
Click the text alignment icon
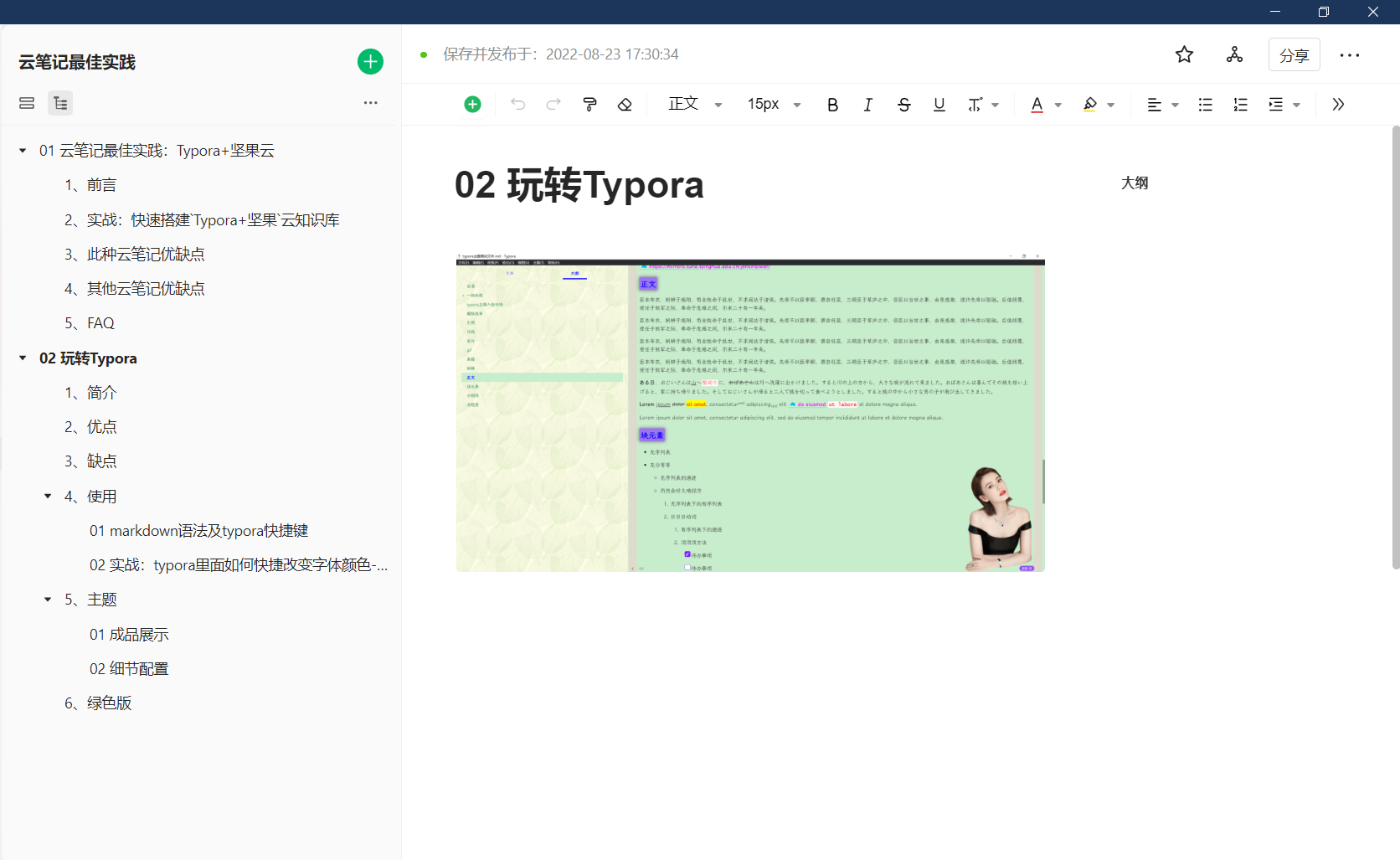(x=1154, y=105)
